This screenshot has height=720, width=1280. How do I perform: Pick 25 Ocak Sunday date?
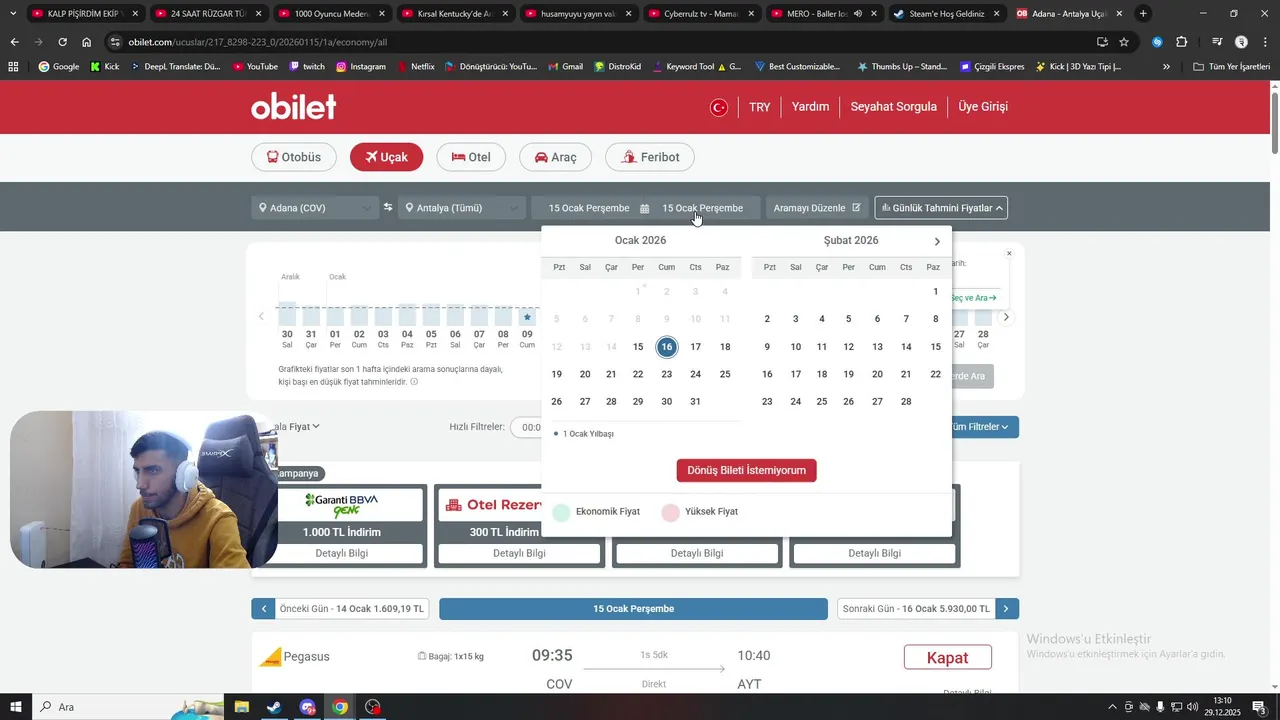click(x=725, y=374)
